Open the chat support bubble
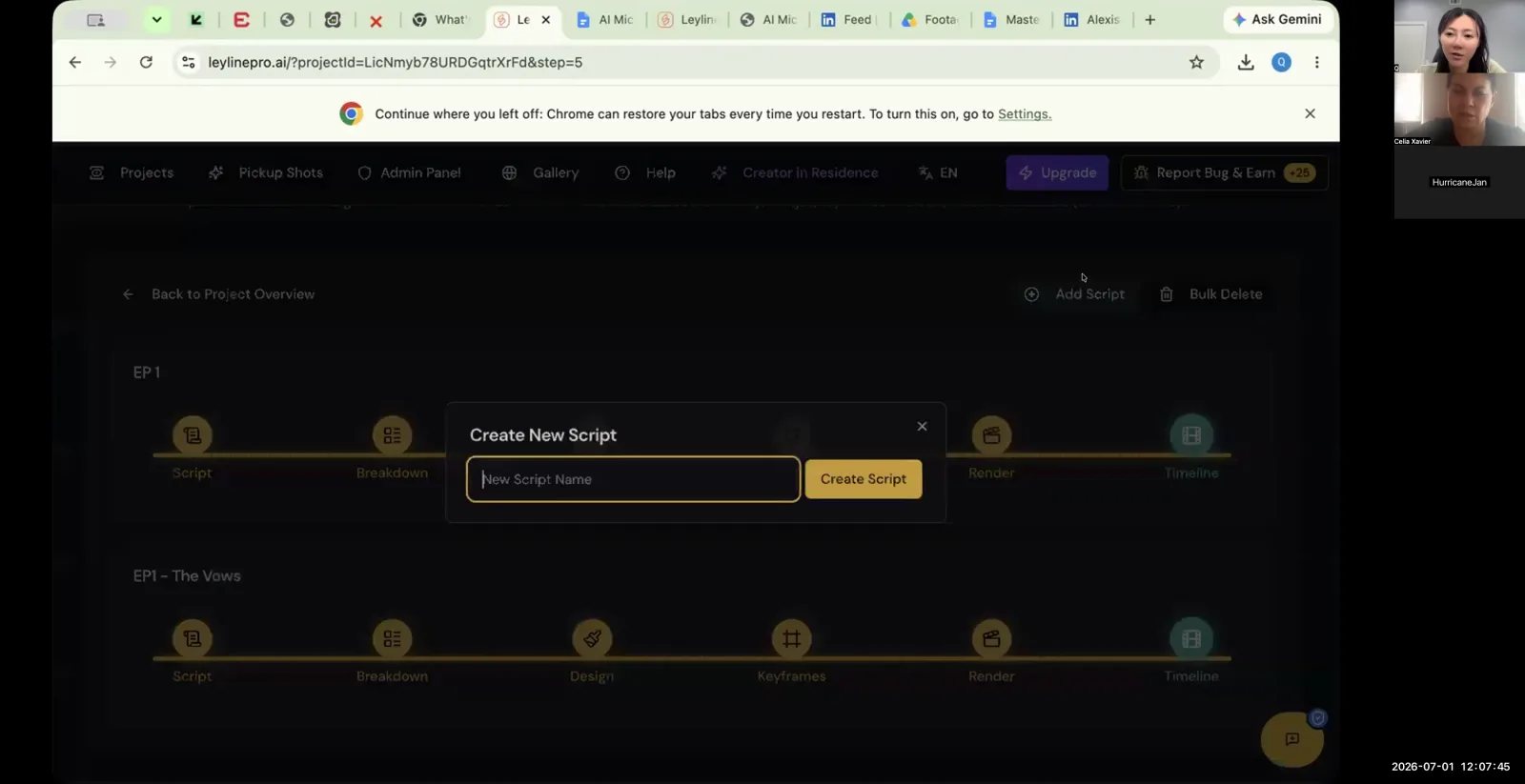This screenshot has width=1525, height=784. click(x=1291, y=739)
